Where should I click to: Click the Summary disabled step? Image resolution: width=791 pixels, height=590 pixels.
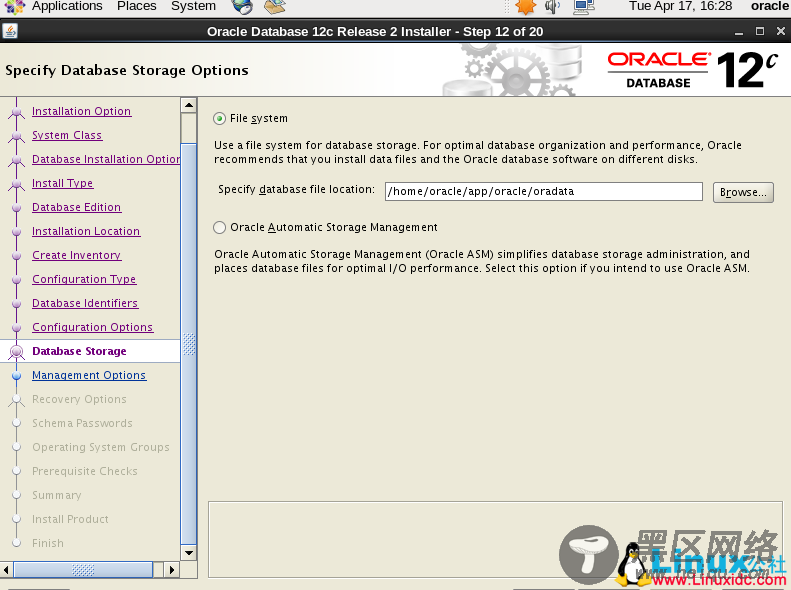pyautogui.click(x=56, y=495)
